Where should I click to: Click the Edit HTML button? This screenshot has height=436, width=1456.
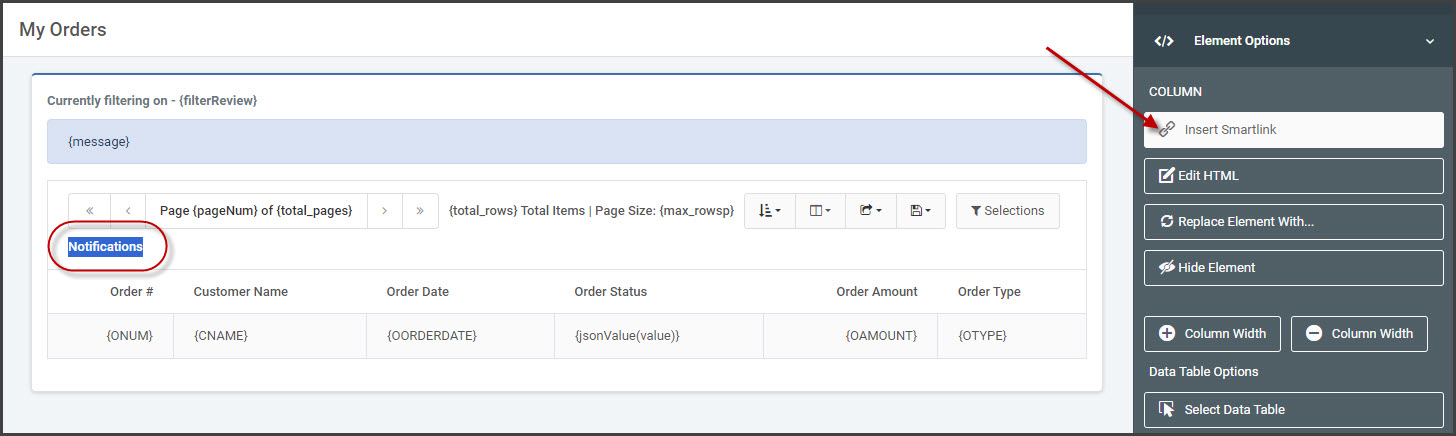tap(1294, 176)
